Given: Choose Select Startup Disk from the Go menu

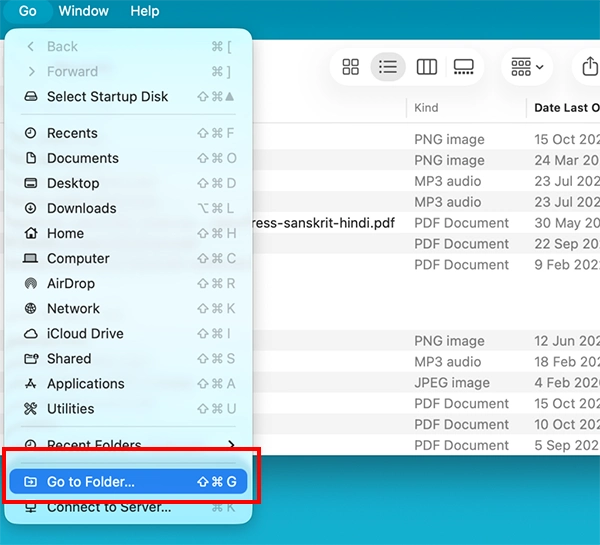Looking at the screenshot, I should [x=128, y=96].
